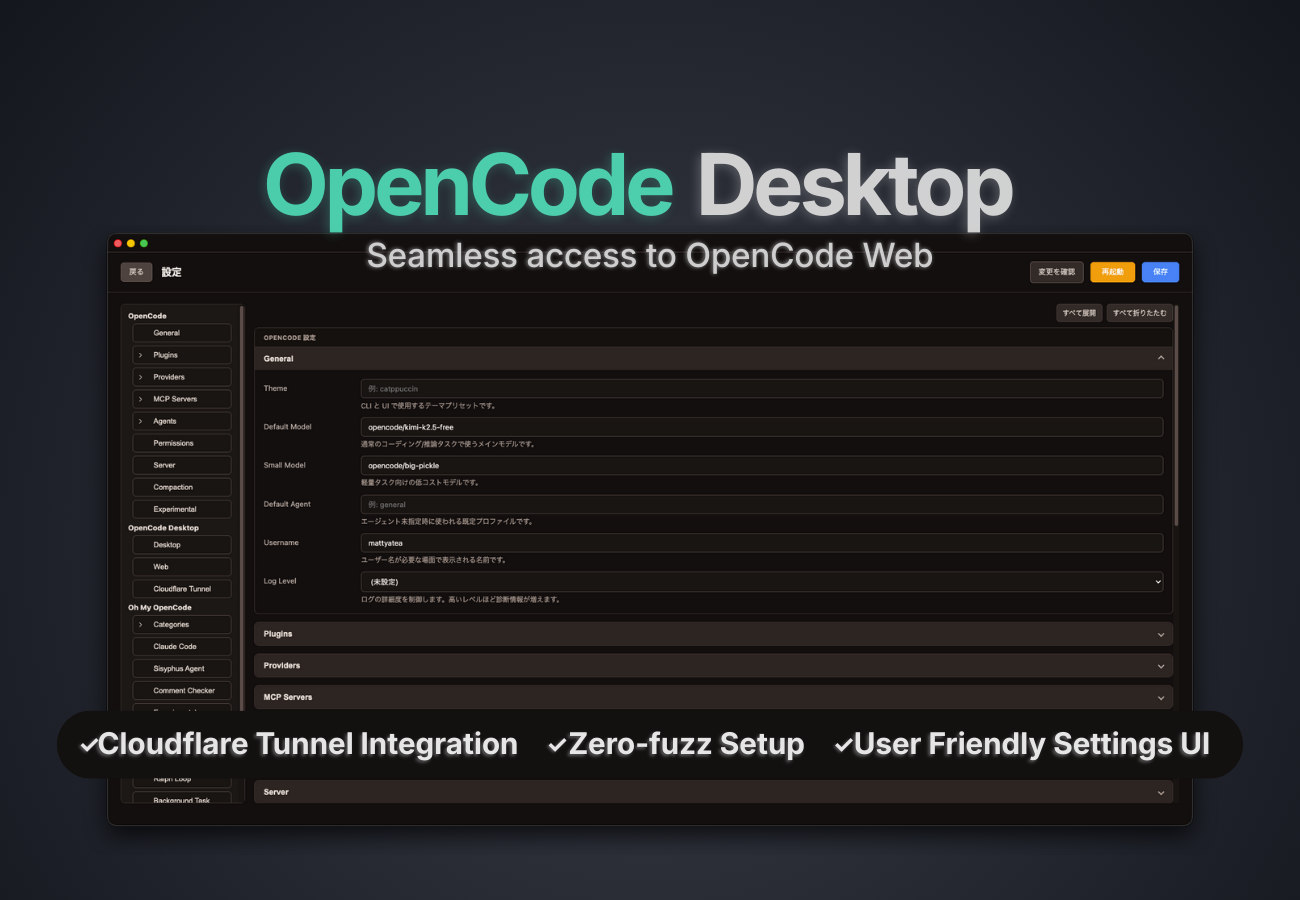Expand the Plugins section panel
The image size is (1300, 900).
[713, 634]
